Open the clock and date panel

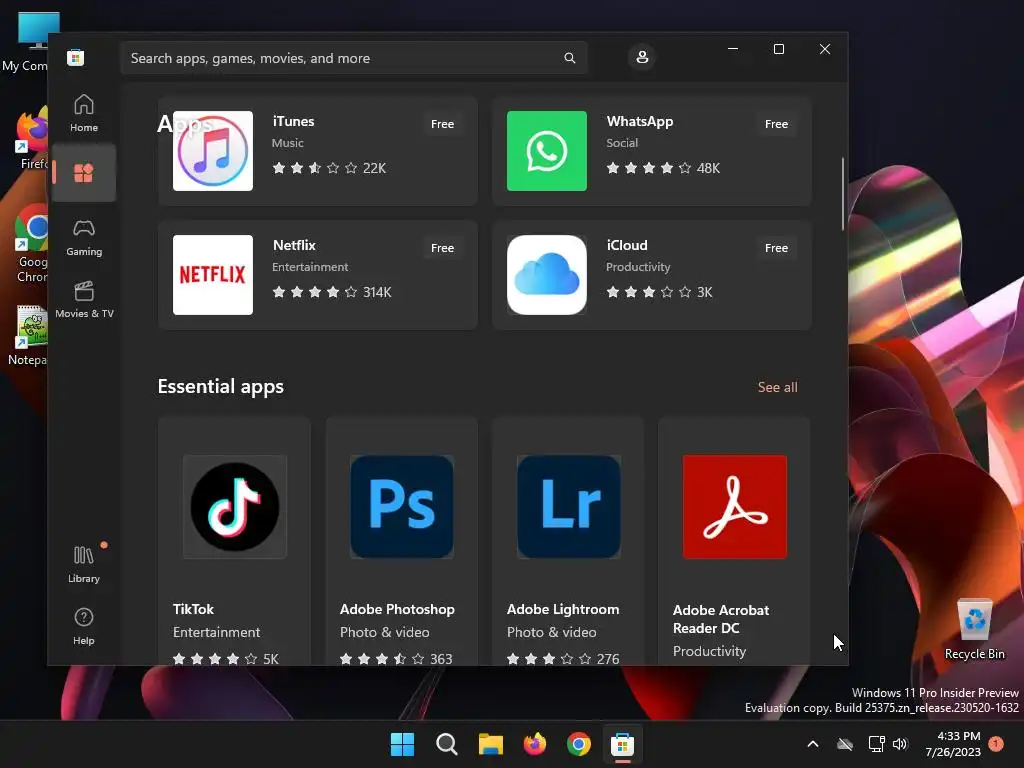(953, 744)
